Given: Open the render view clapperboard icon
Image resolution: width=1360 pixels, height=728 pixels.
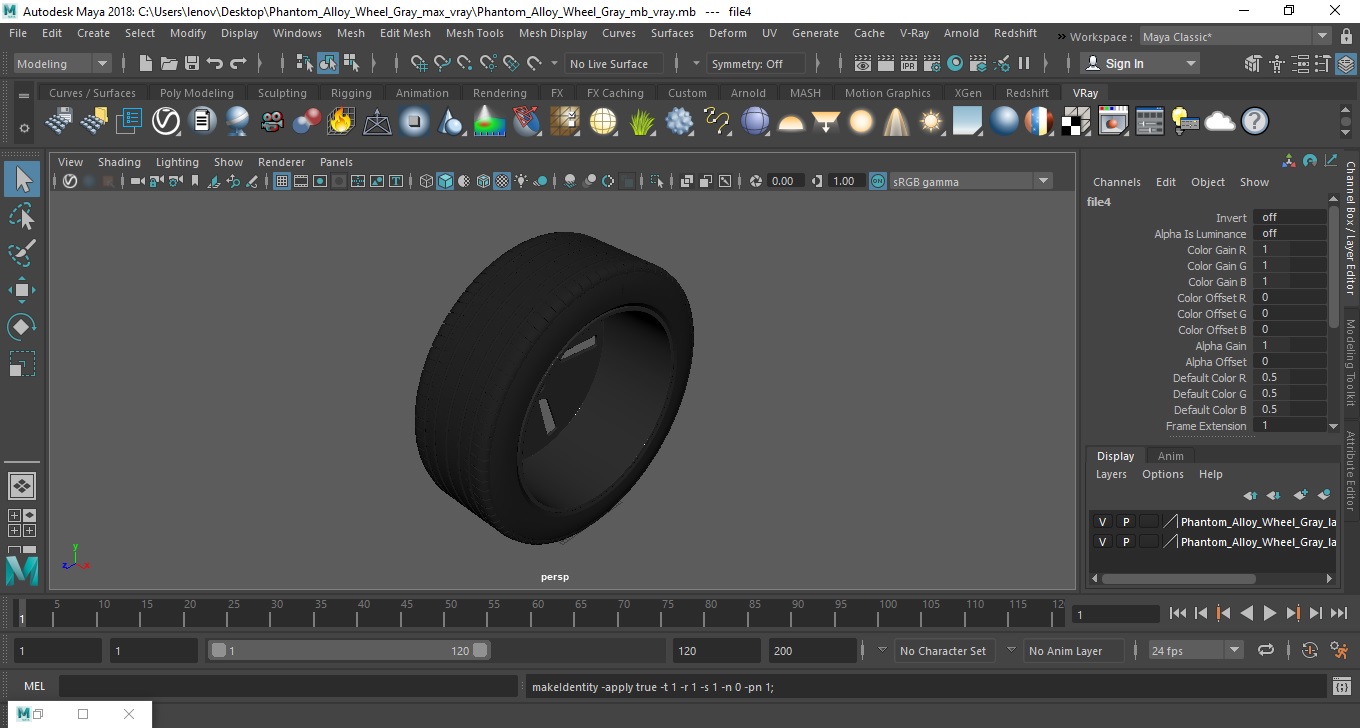Looking at the screenshot, I should (x=863, y=63).
